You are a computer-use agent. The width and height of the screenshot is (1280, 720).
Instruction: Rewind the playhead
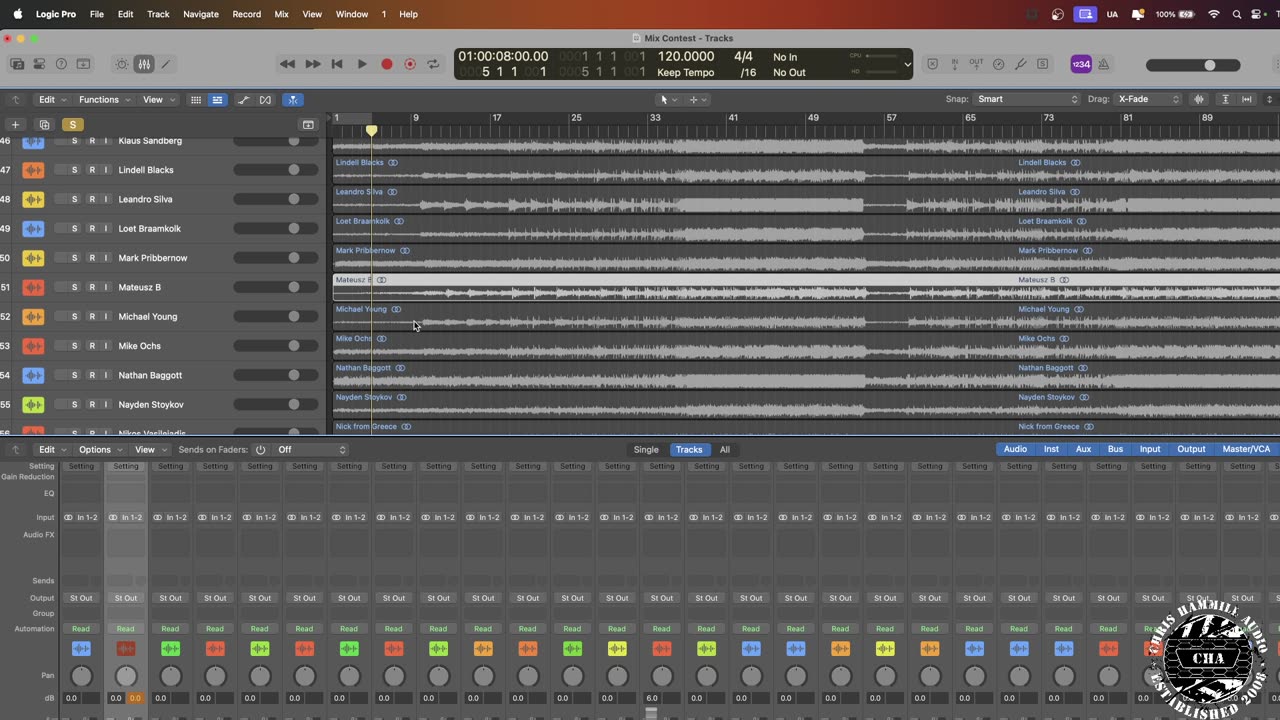[x=287, y=64]
